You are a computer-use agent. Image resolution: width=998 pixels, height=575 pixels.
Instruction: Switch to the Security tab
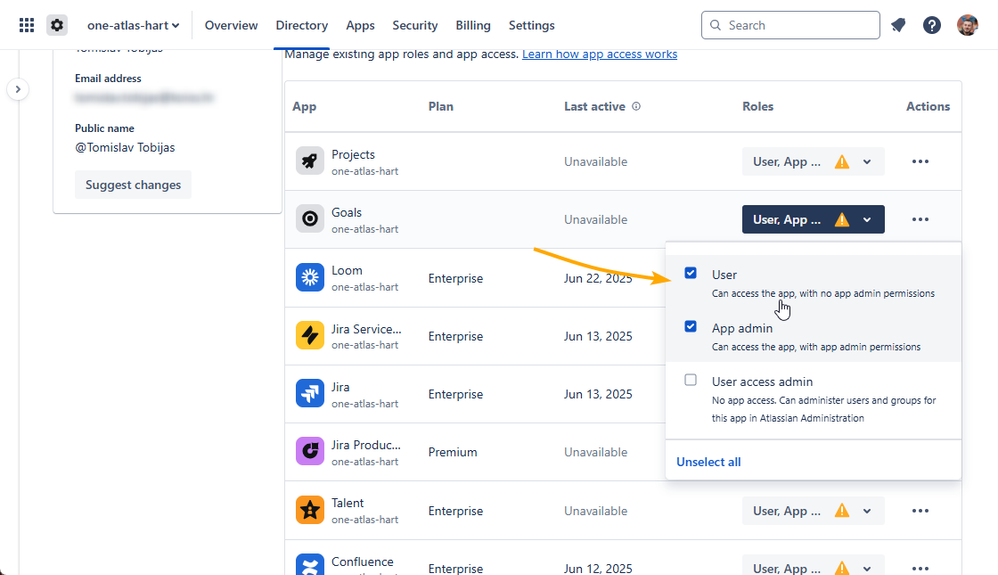(415, 25)
